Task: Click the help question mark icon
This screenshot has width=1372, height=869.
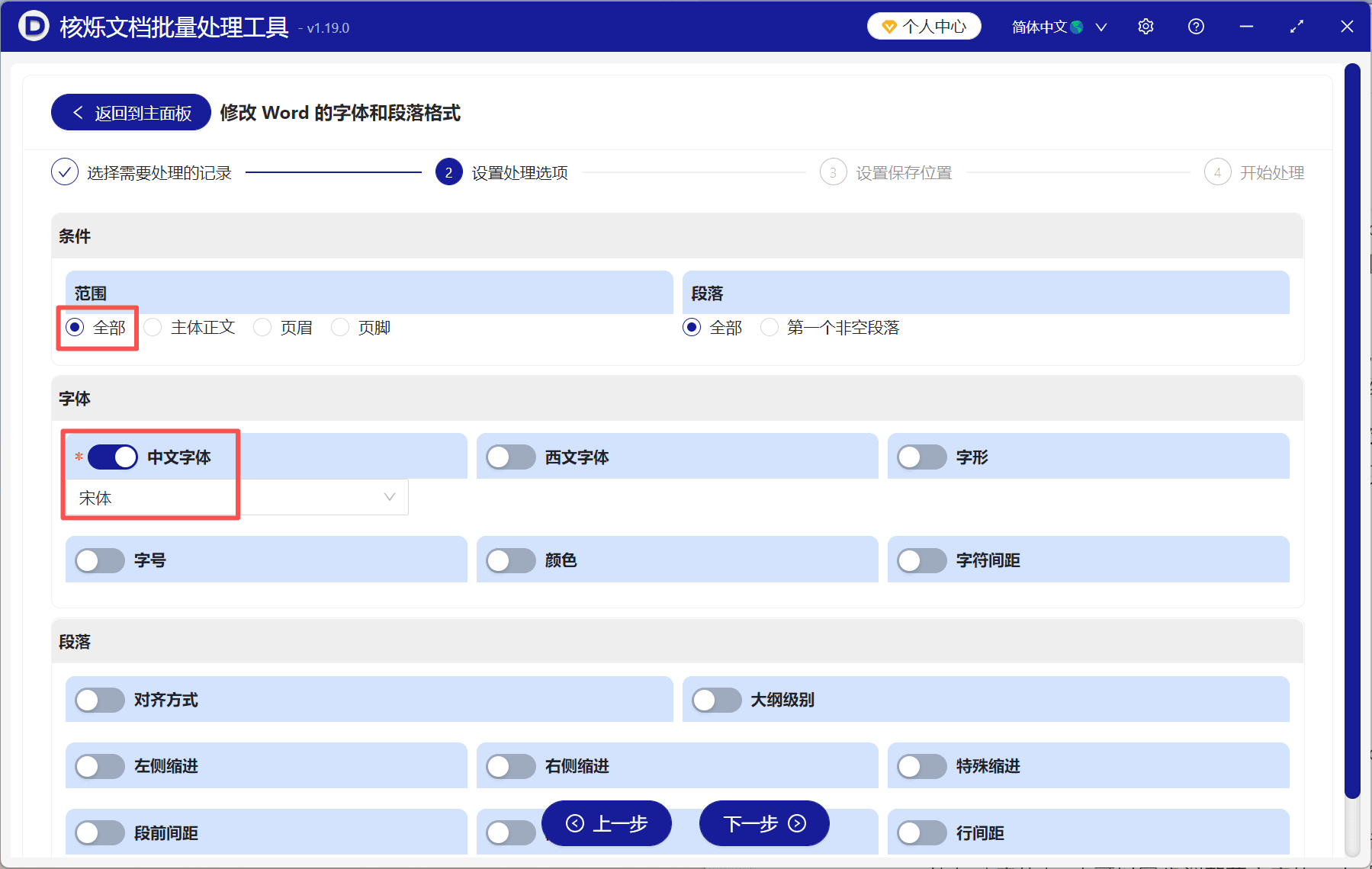Action: click(x=1195, y=26)
